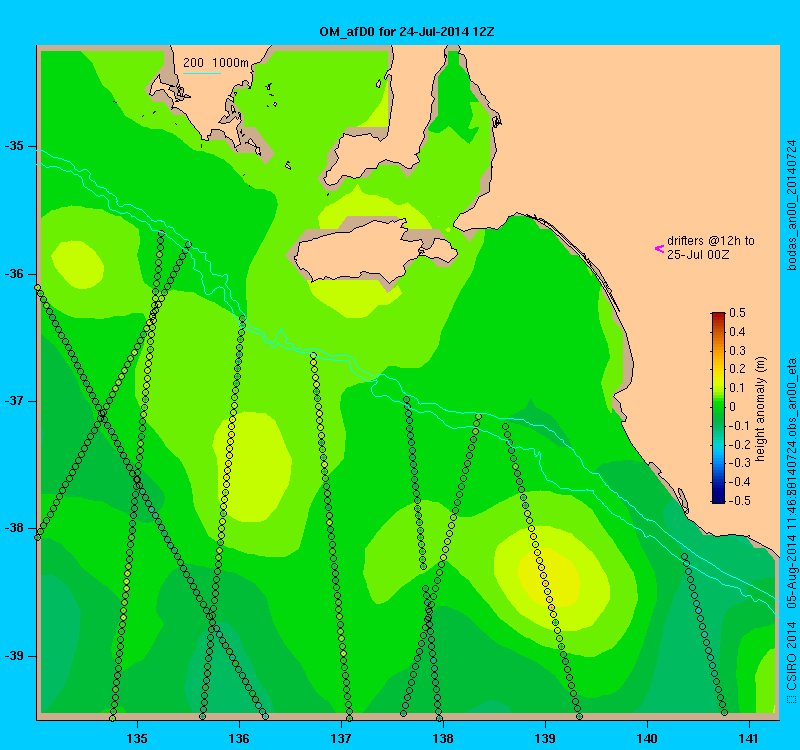Screen dimensions: 800x750
Task: Click the CSIRO 2014 copyright text
Action: [x=791, y=658]
